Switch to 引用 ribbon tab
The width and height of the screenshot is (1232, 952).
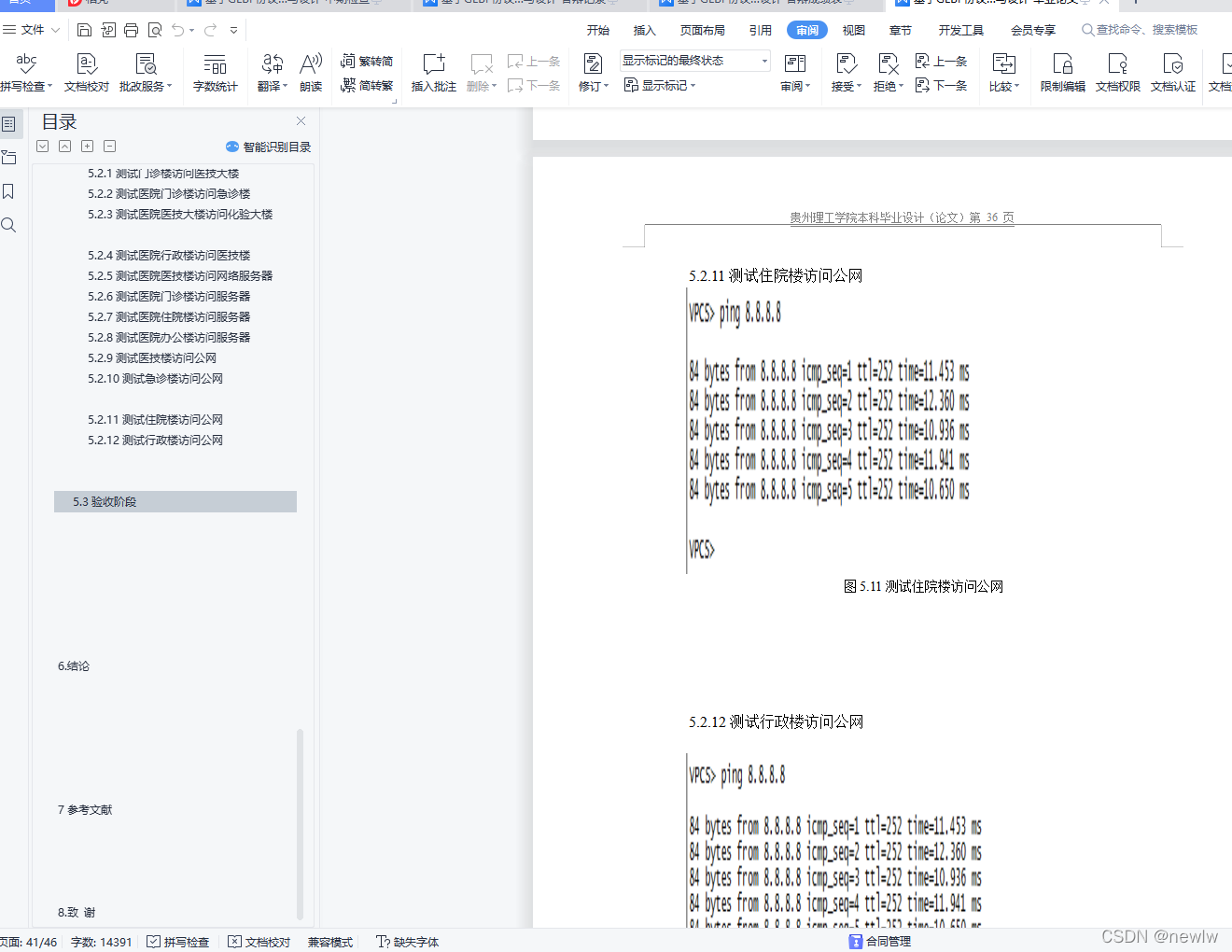coord(761,30)
